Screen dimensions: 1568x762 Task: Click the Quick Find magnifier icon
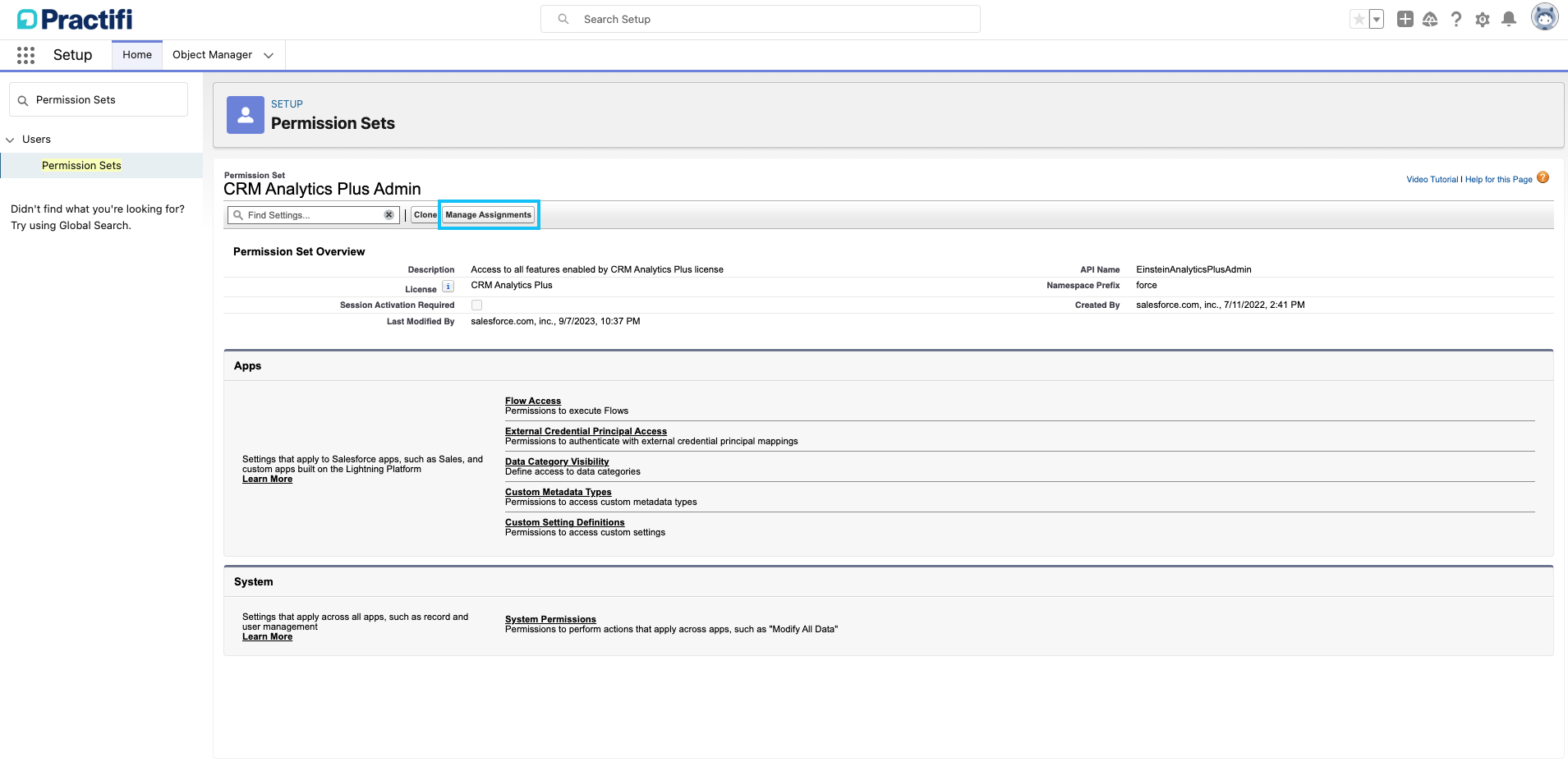click(x=23, y=100)
